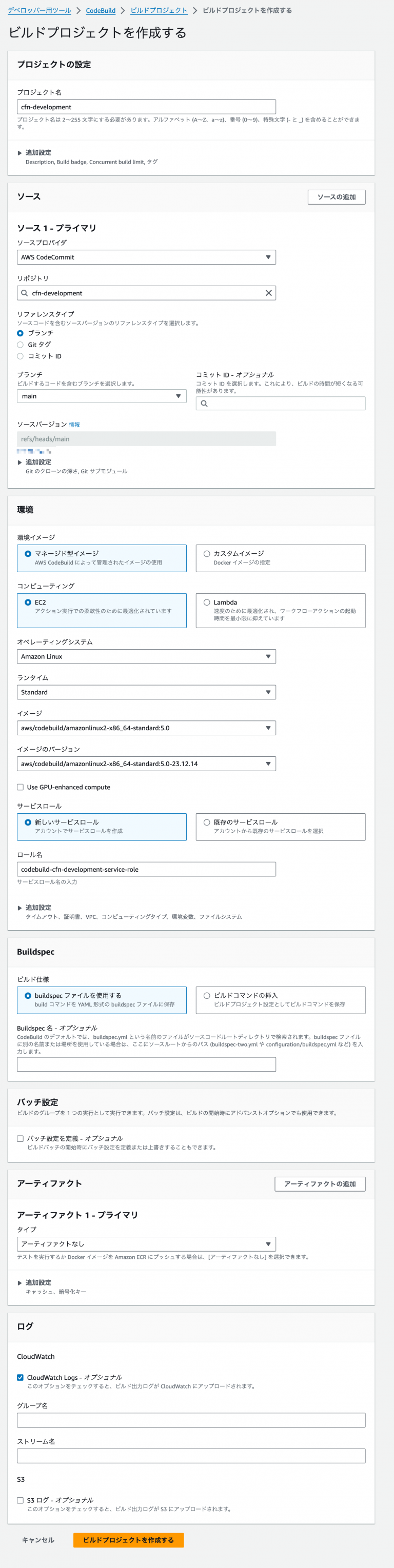Click the ソースの追加 button
This screenshot has height=1568, width=394.
337,196
